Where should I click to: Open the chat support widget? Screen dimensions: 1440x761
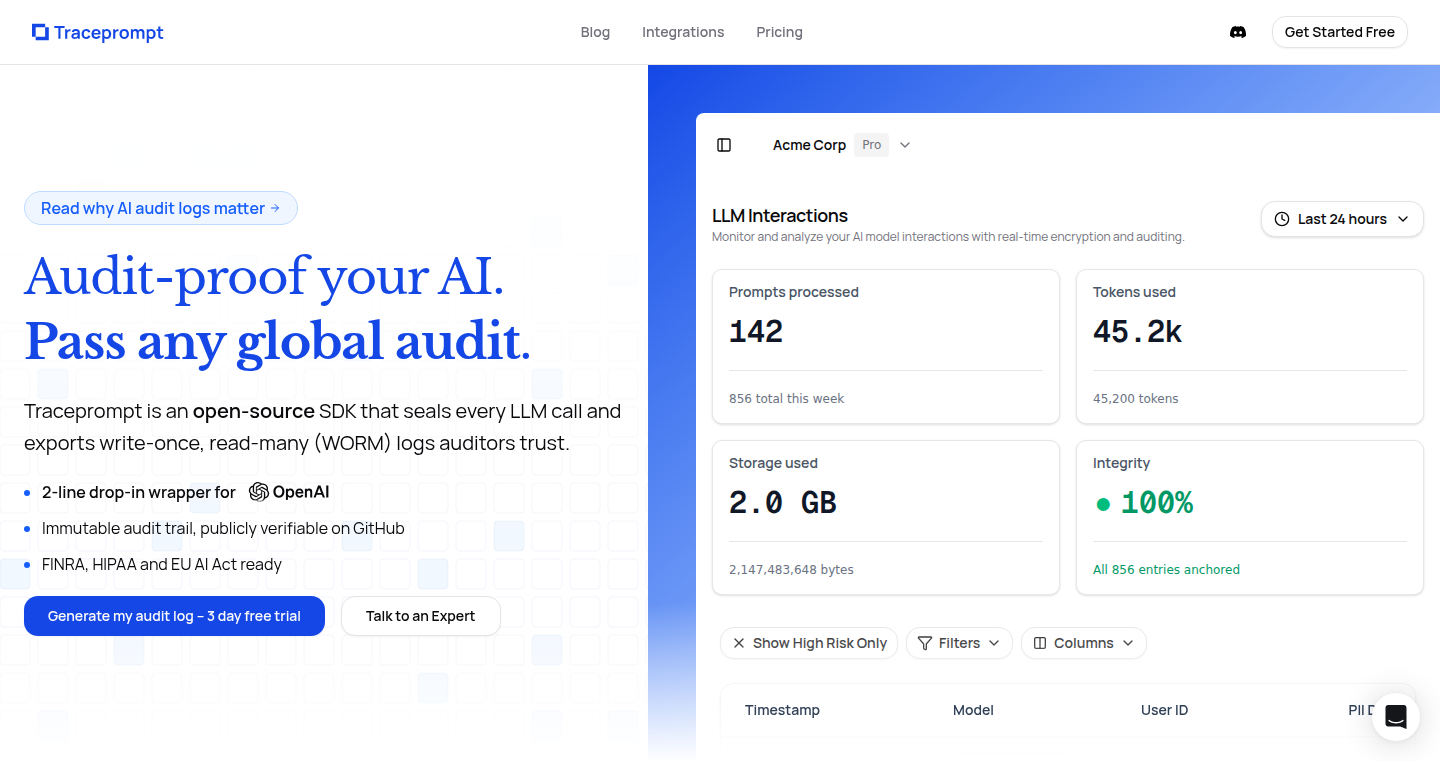tap(1396, 717)
